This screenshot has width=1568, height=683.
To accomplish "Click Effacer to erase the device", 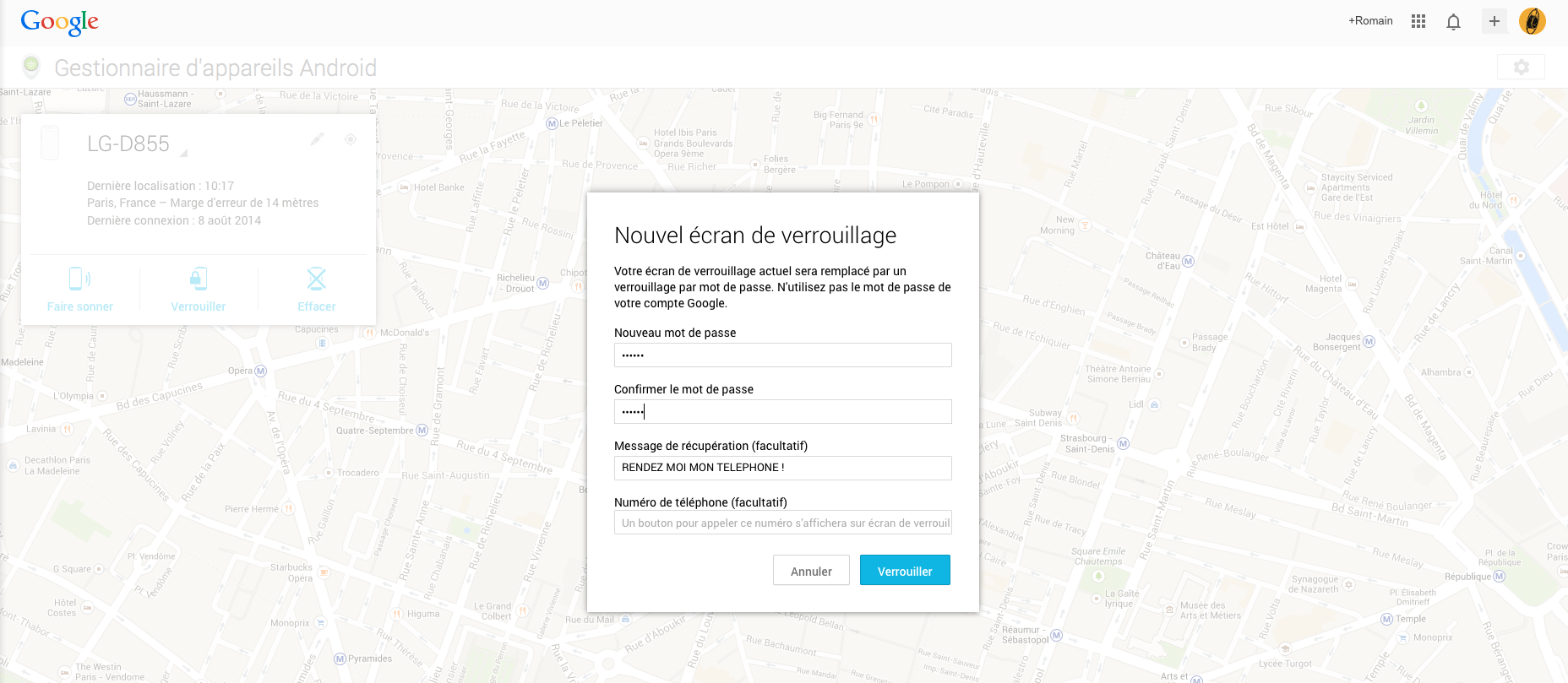I will pos(317,290).
